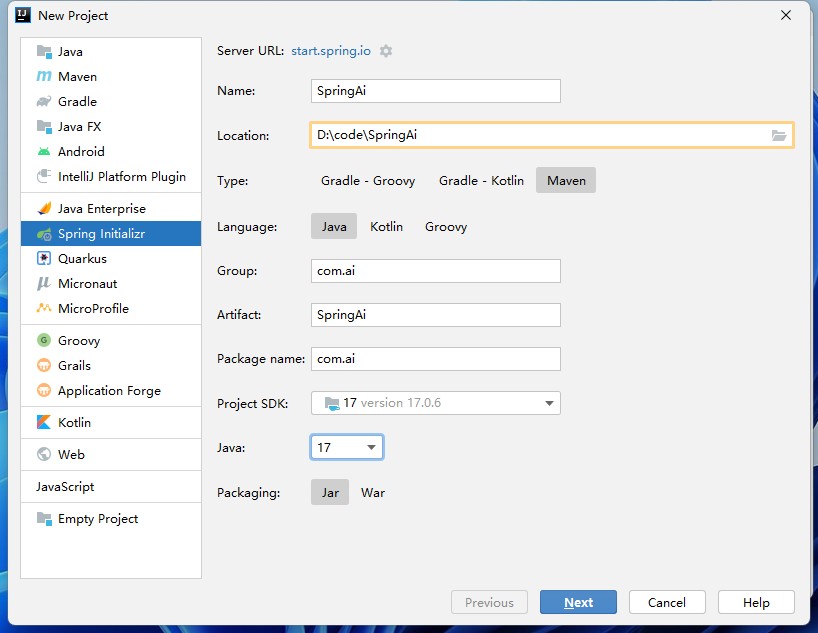The width and height of the screenshot is (818, 633).
Task: Click the Java project type icon
Action: [44, 52]
